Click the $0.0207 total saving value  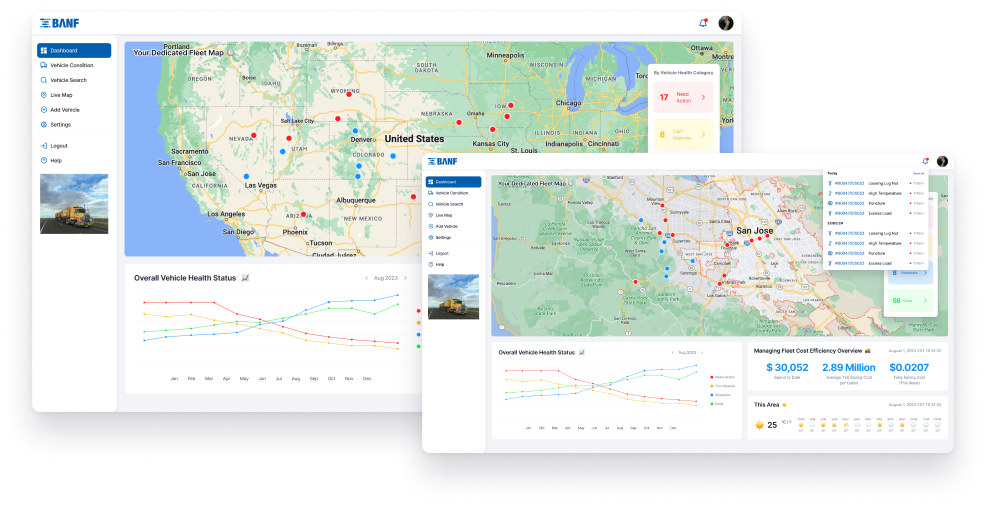(909, 367)
